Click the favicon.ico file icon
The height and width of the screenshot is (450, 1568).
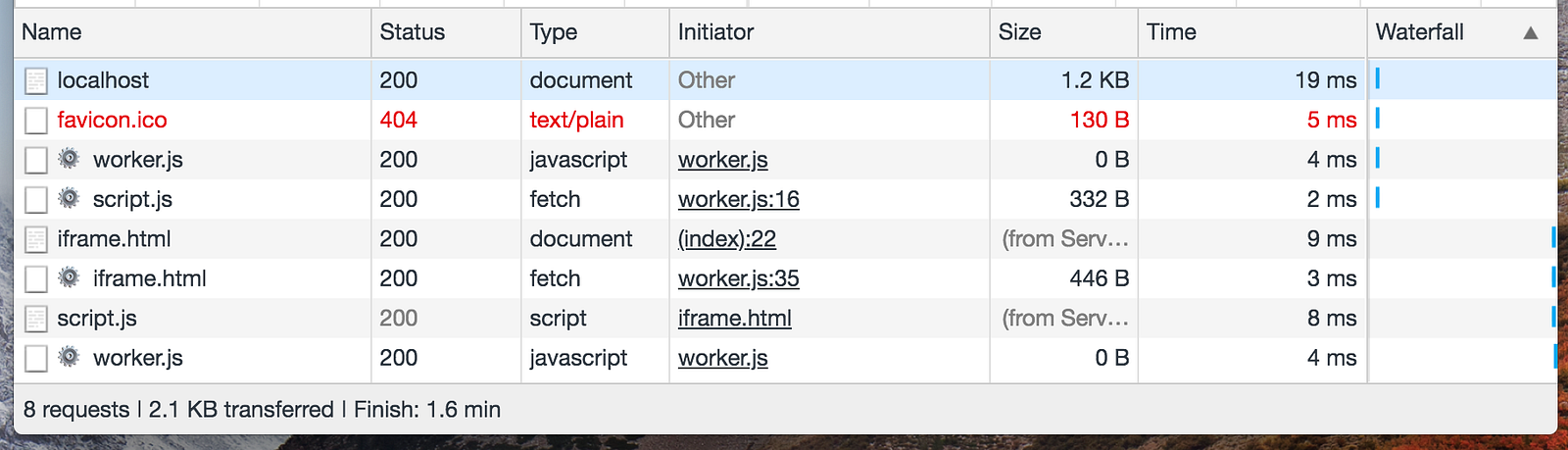pyautogui.click(x=36, y=121)
